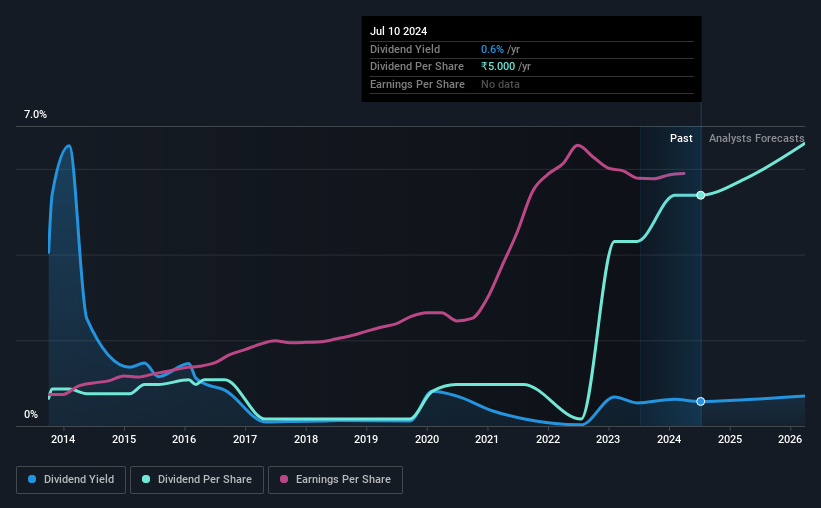Click the ₹5.000 dividend per share value
Screen dimensions: 821x508
coord(498,67)
